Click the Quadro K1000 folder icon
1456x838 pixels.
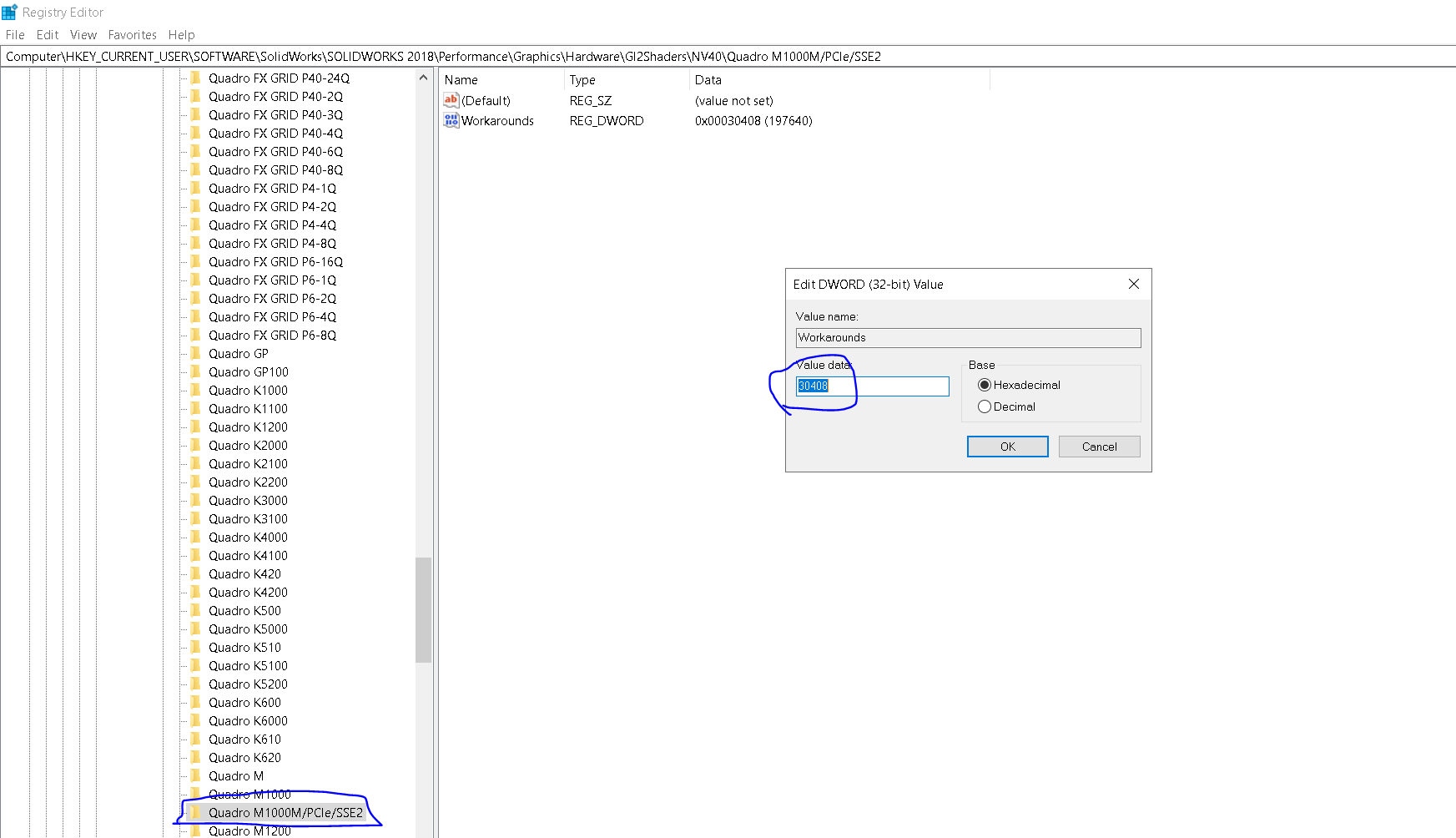point(195,390)
